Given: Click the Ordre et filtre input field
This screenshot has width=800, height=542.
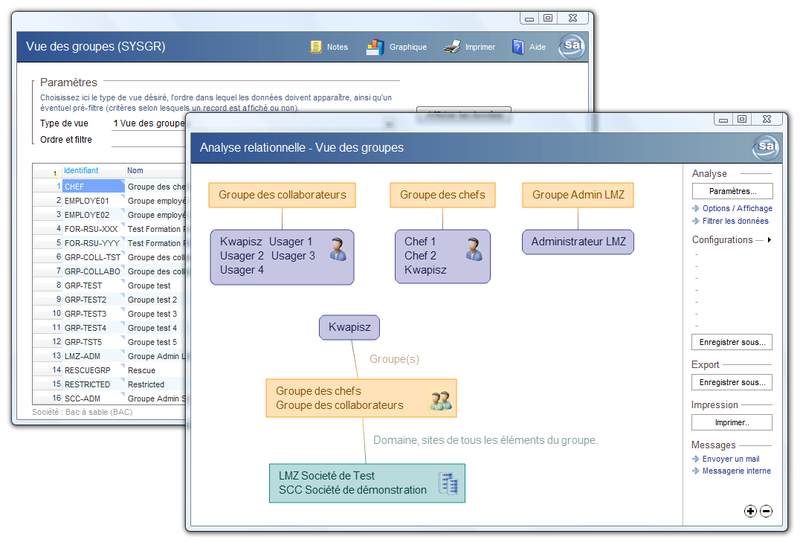Looking at the screenshot, I should [x=148, y=140].
